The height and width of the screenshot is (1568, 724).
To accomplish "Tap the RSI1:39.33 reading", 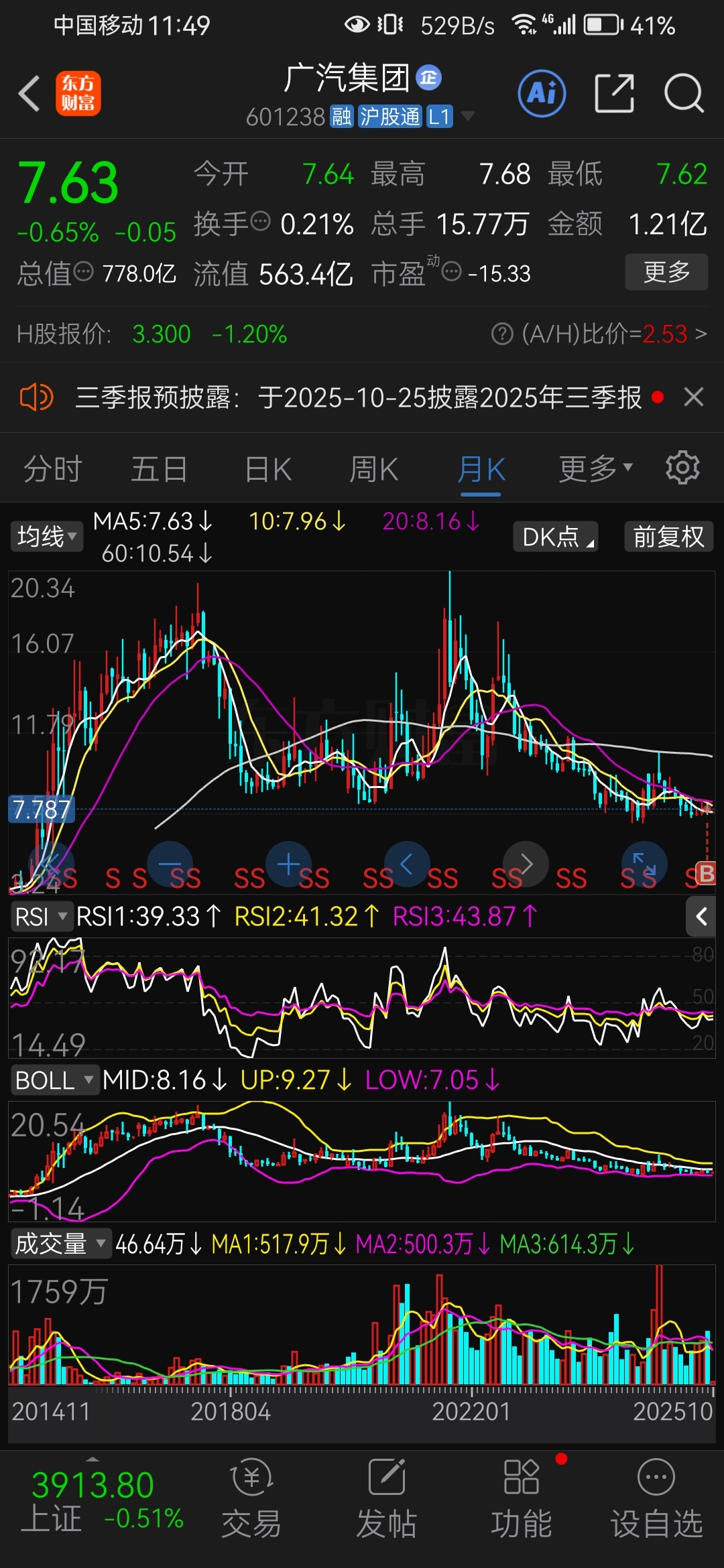I will (148, 916).
